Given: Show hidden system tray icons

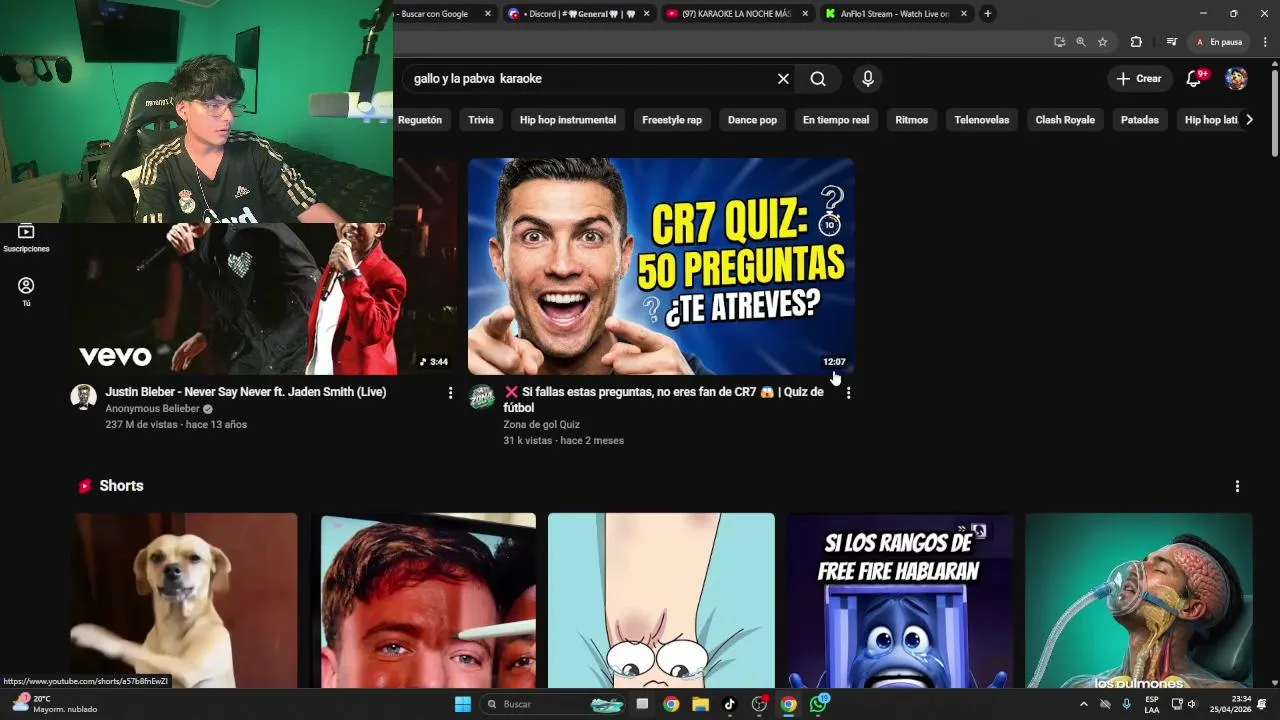Looking at the screenshot, I should click(x=1083, y=704).
